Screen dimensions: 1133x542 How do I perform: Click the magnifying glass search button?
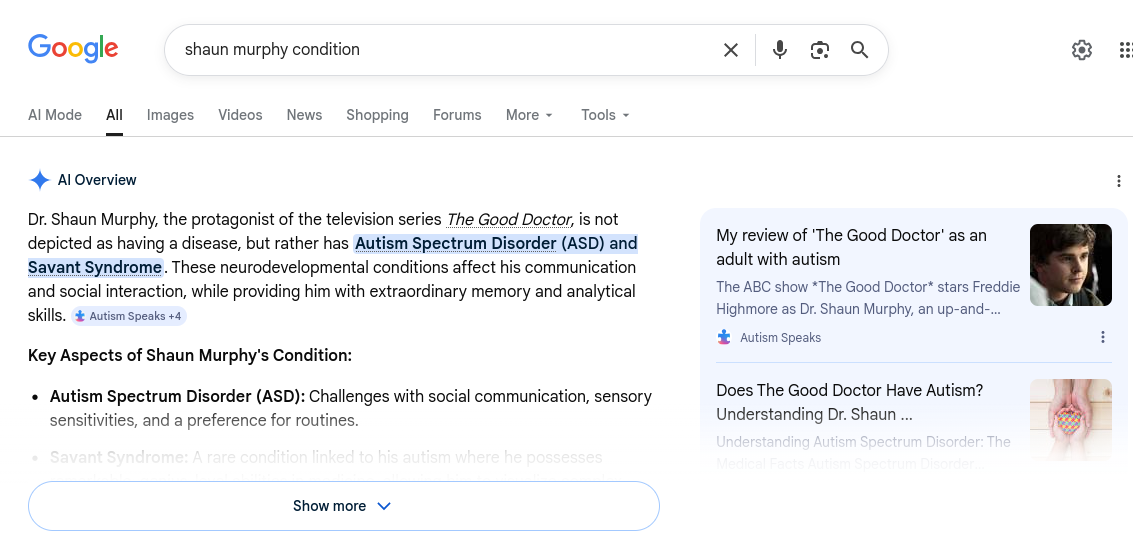(859, 50)
